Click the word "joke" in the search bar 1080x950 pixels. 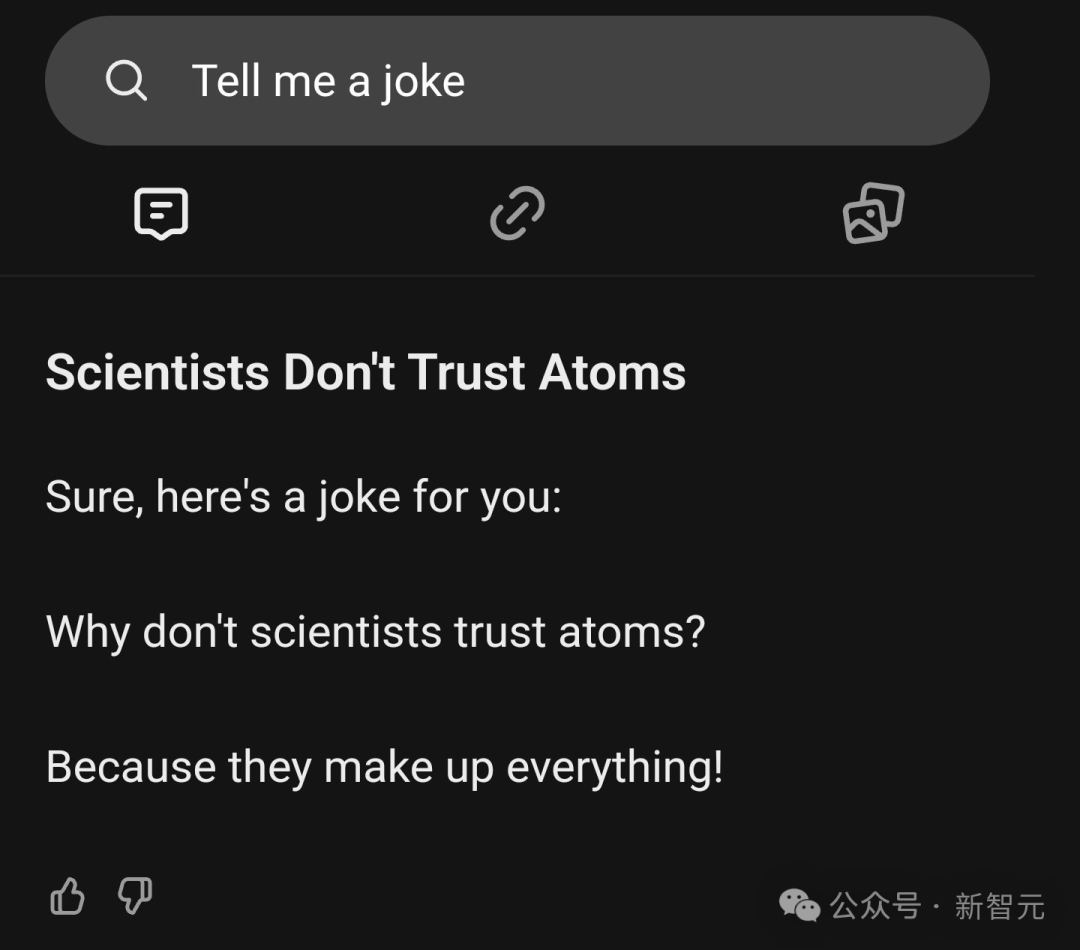422,81
